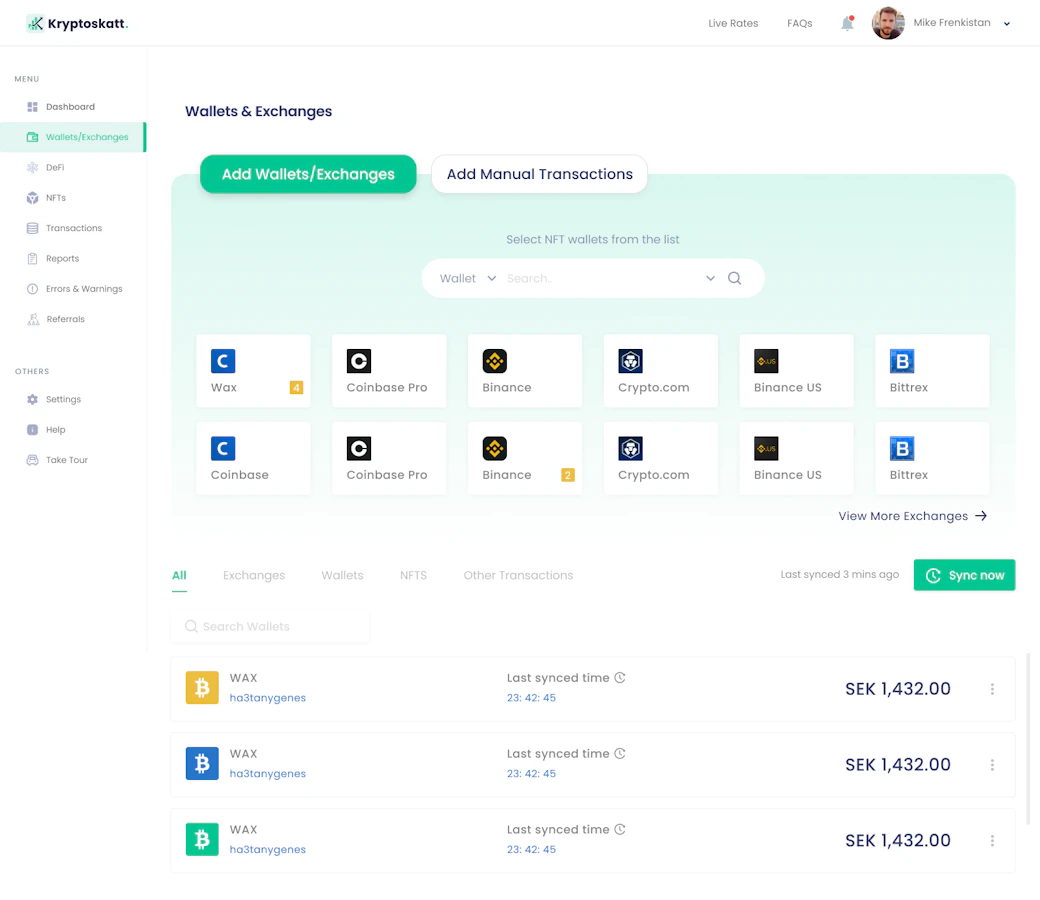Expand the search suggestions chevron
Image resolution: width=1040 pixels, height=900 pixels.
tap(710, 278)
